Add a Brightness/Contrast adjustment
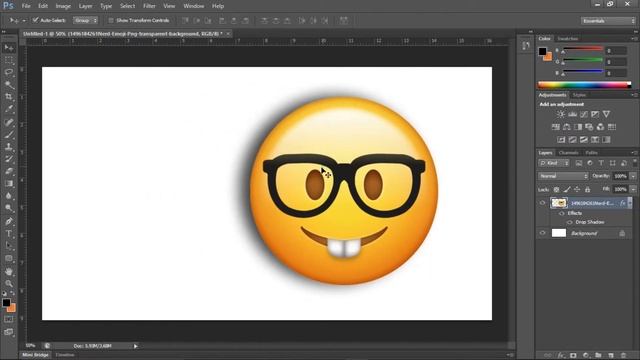The height and width of the screenshot is (360, 640). click(561, 114)
